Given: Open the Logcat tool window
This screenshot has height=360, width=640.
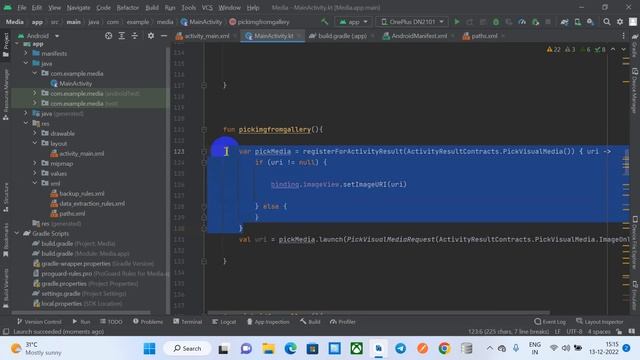Looking at the screenshot, I should point(224,322).
